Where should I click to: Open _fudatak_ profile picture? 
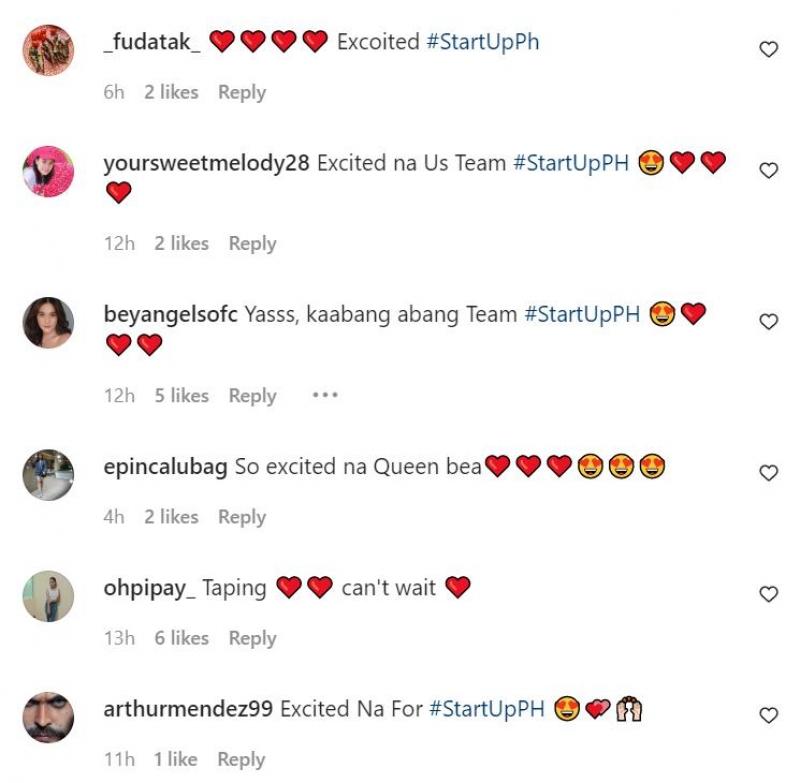pyautogui.click(x=48, y=50)
